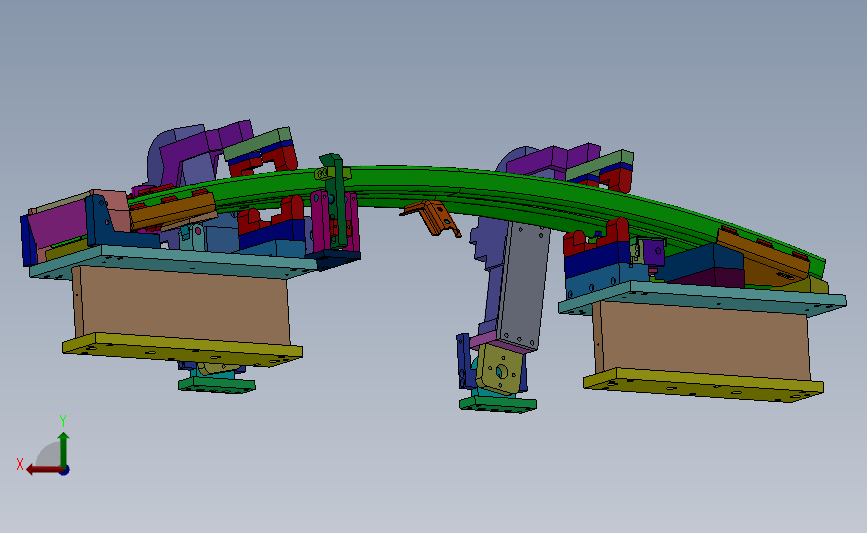The image size is (867, 533).
Task: Select the orange bracket under the green rail
Action: click(432, 217)
